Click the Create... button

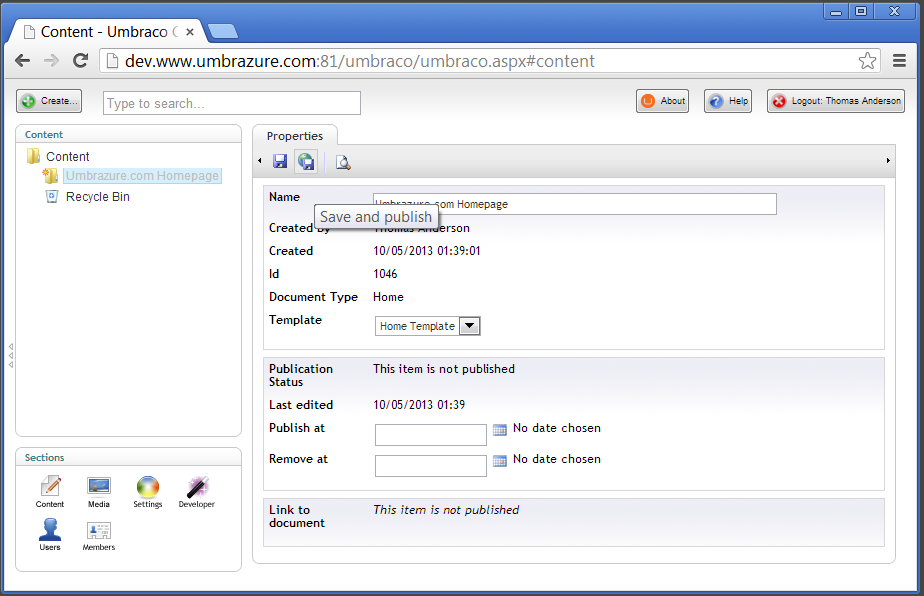click(x=49, y=101)
